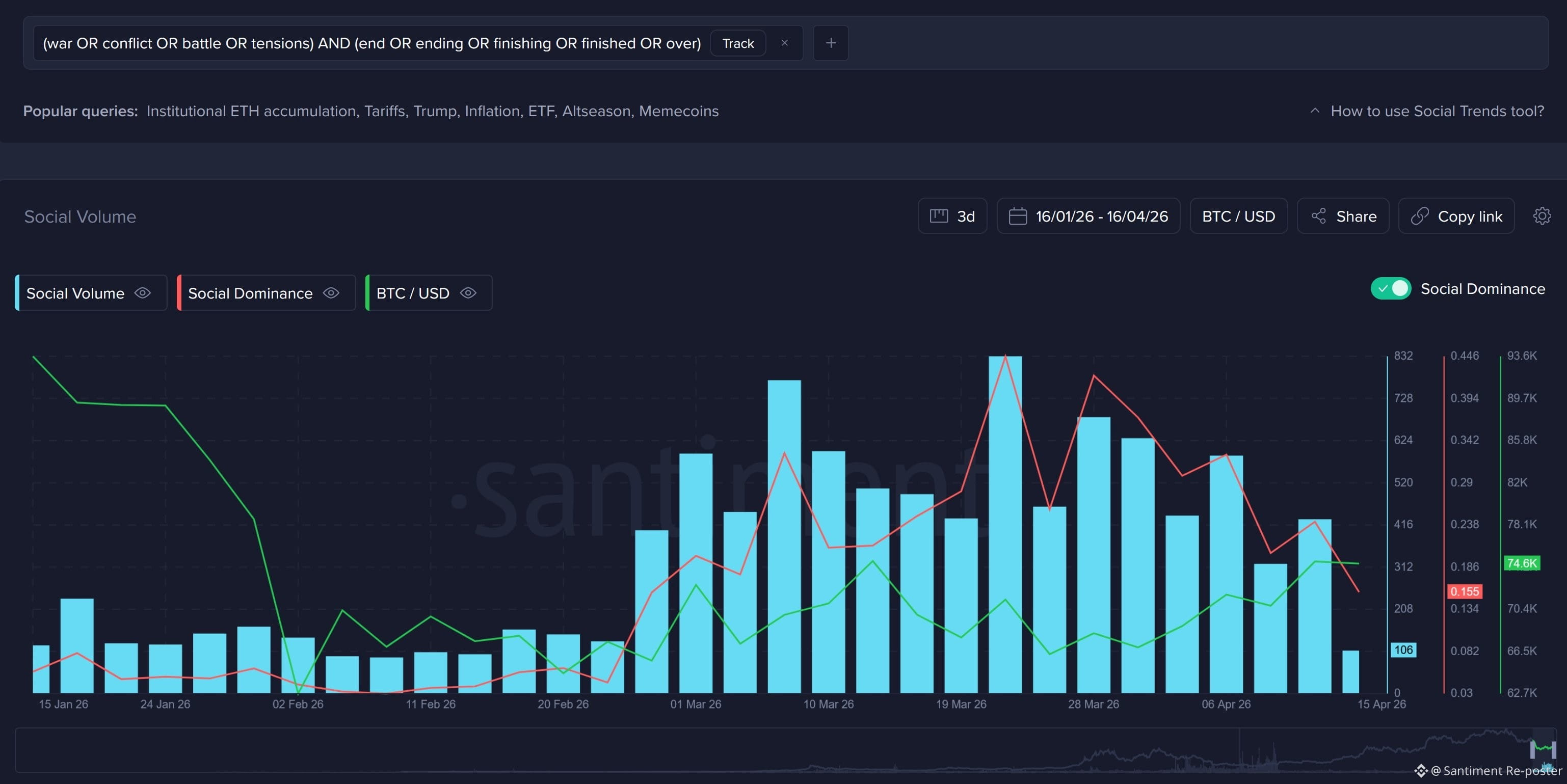This screenshot has height=784, width=1567.
Task: Remove the tracked query with the X icon
Action: (784, 43)
